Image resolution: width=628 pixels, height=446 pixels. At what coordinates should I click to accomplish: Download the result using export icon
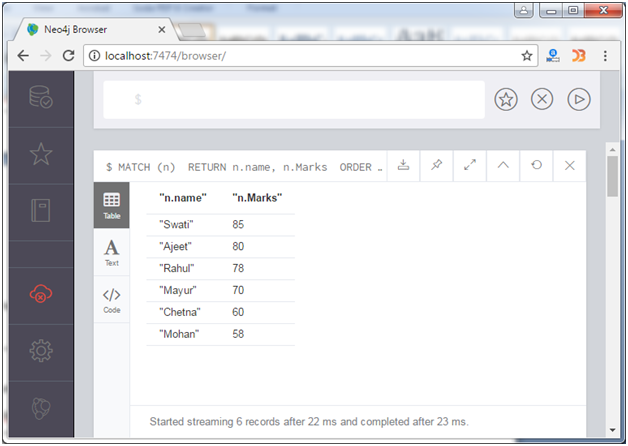click(403, 166)
